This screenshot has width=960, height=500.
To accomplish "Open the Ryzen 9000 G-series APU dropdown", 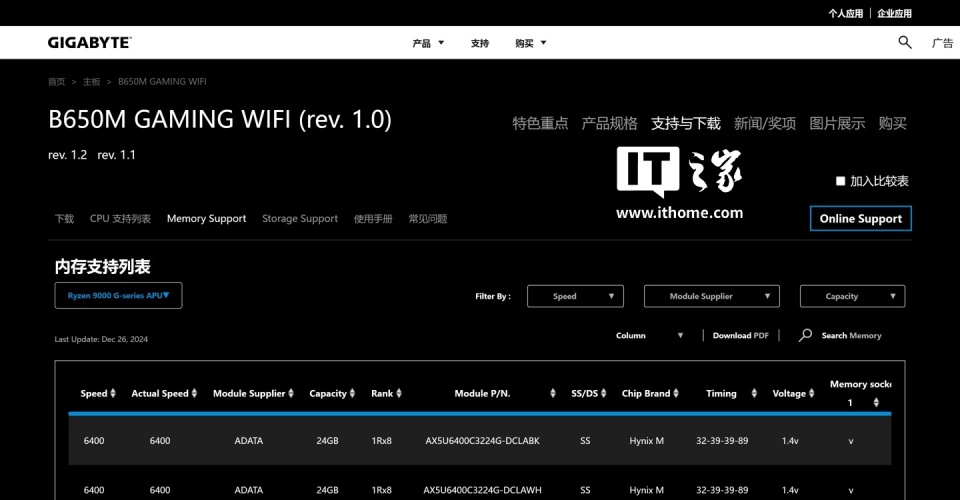I will coord(118,296).
